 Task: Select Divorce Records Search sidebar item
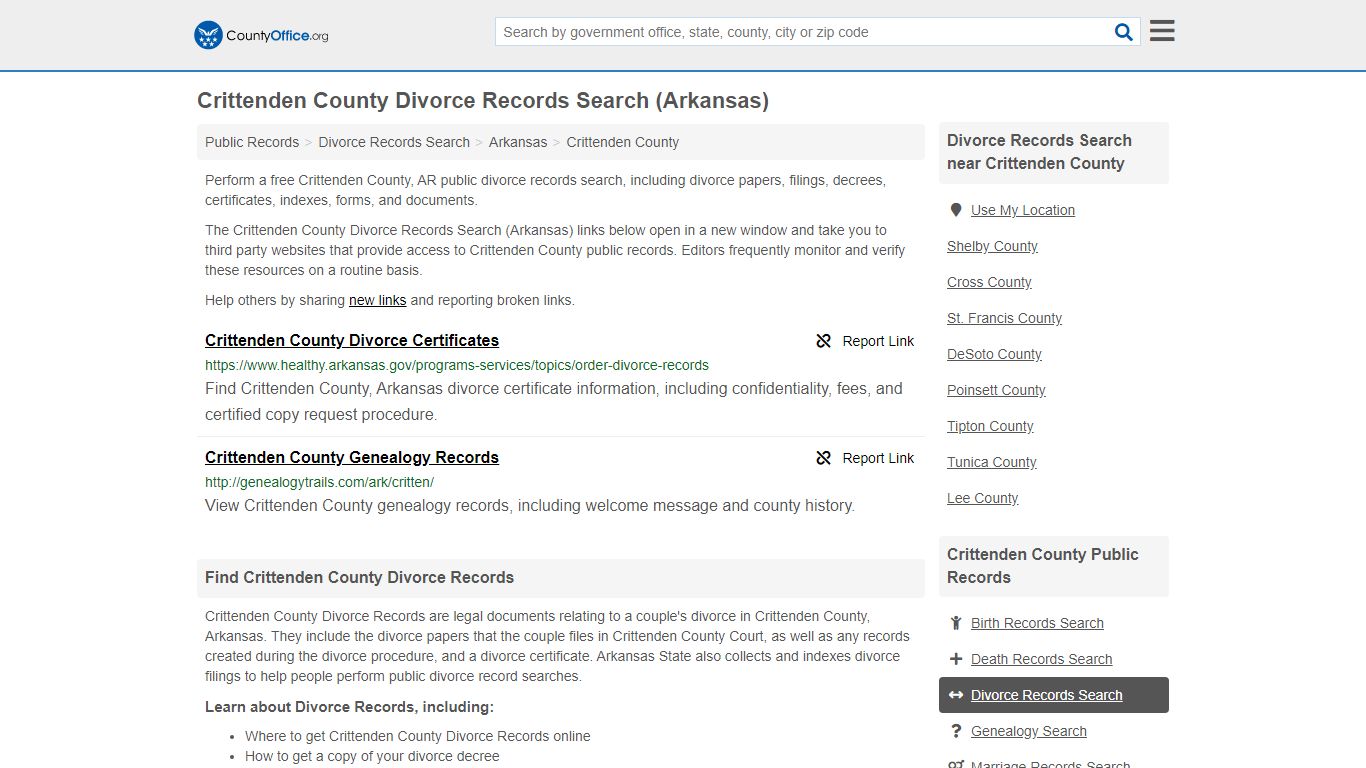(x=1054, y=695)
